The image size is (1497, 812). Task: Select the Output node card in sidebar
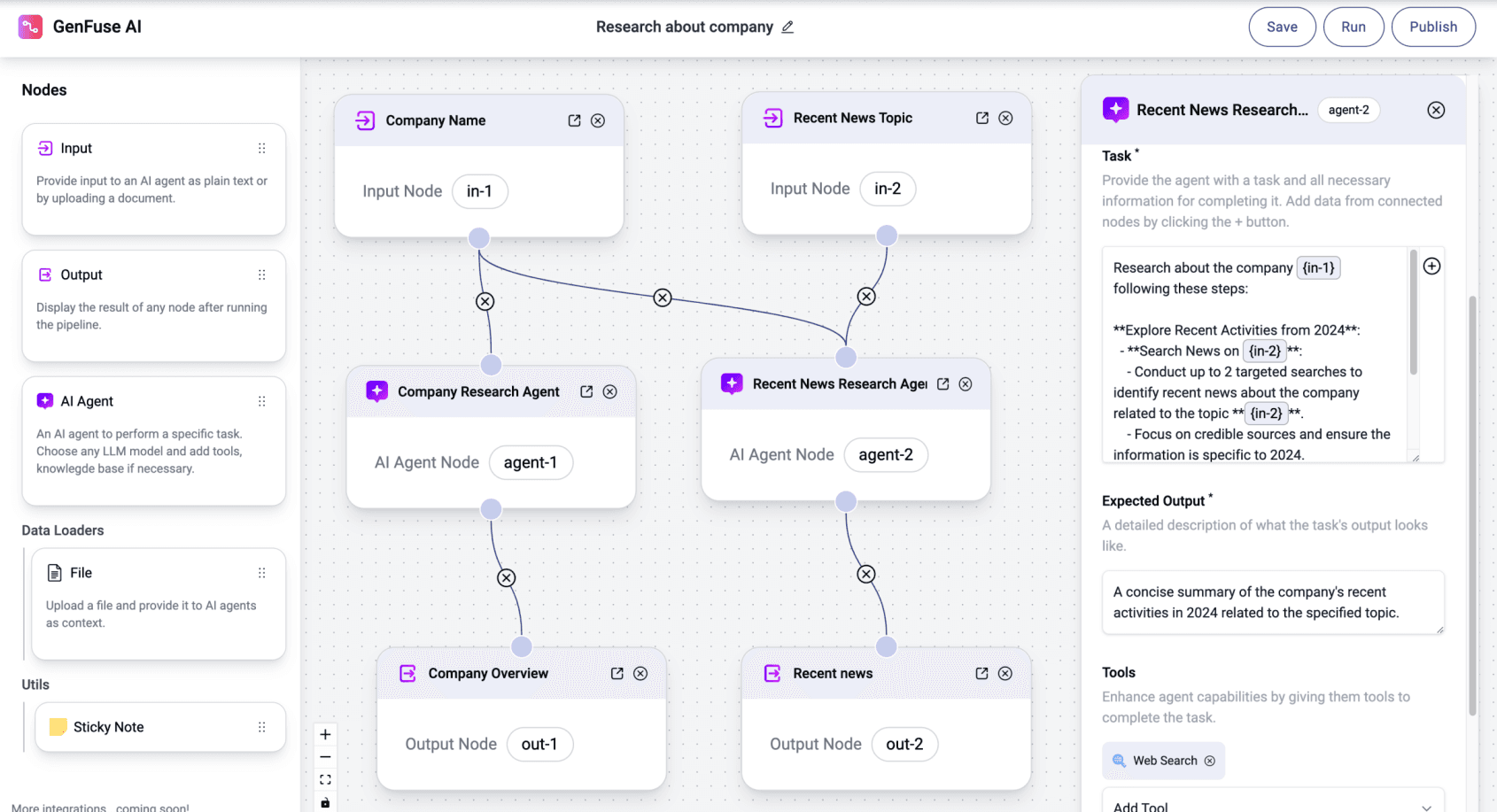(153, 305)
